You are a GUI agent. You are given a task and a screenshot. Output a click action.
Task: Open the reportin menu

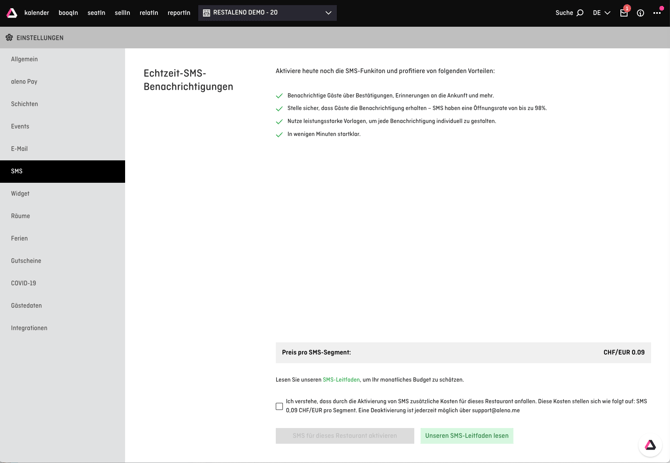pyautogui.click(x=179, y=13)
